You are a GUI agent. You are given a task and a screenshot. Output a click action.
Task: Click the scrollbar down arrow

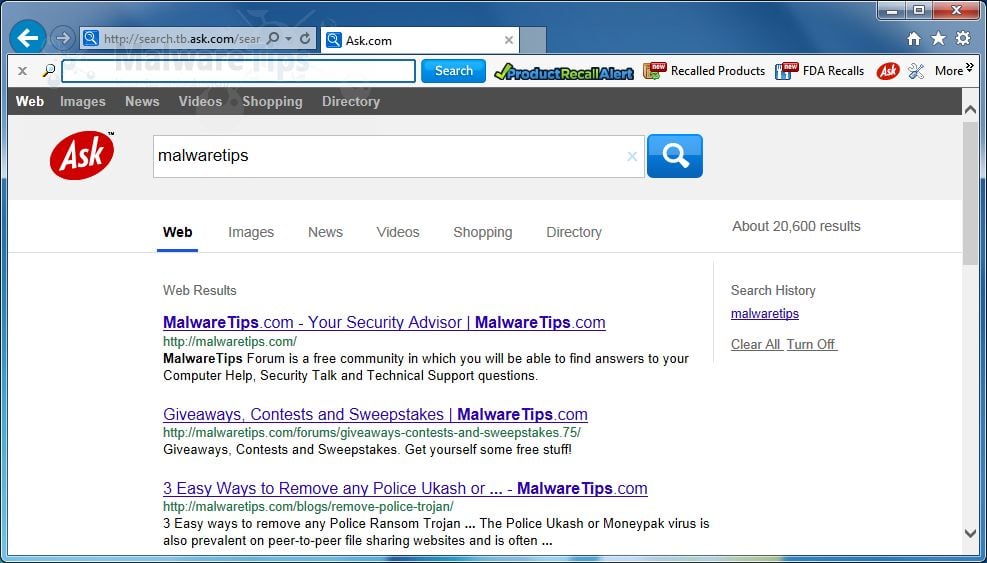coord(971,533)
